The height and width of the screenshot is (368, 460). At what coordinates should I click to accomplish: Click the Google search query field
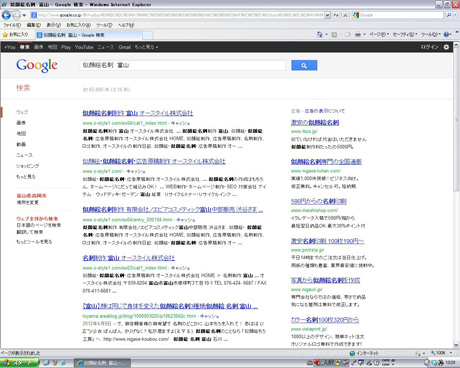pos(183,65)
